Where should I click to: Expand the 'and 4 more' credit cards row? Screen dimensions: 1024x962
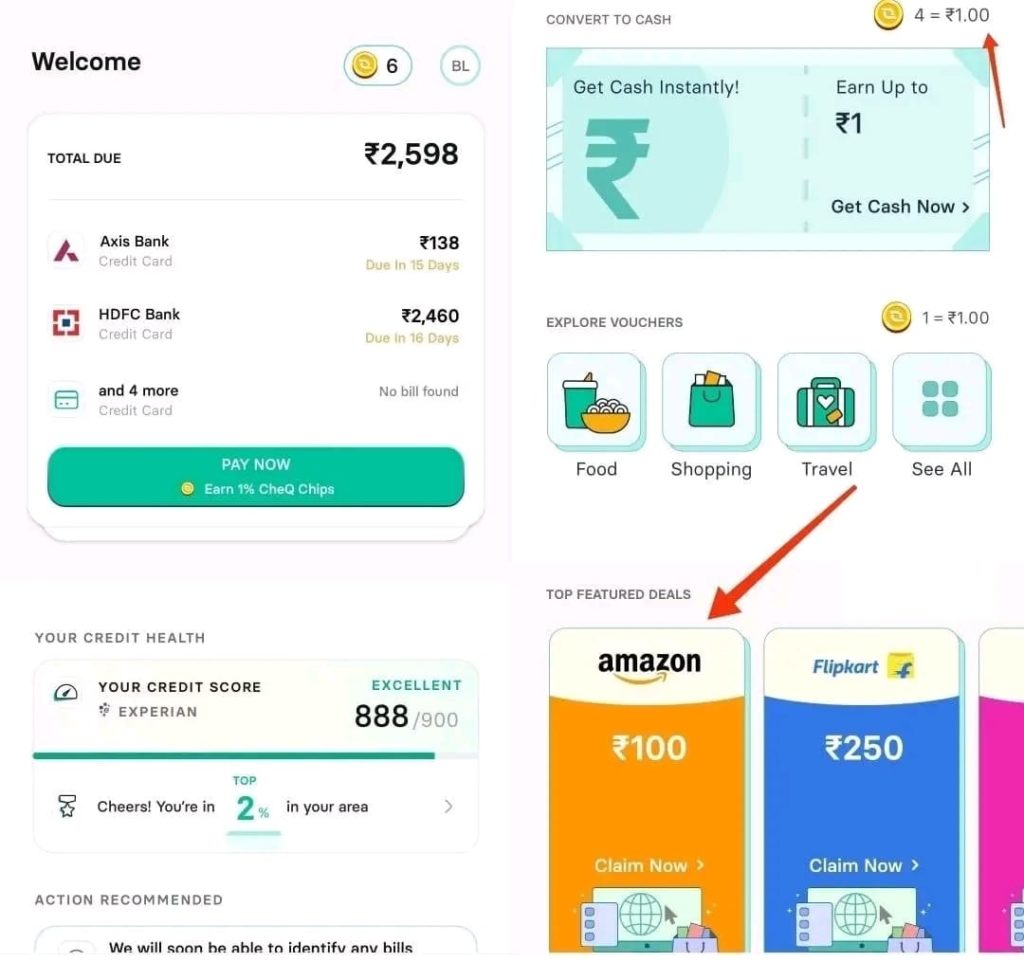point(255,400)
